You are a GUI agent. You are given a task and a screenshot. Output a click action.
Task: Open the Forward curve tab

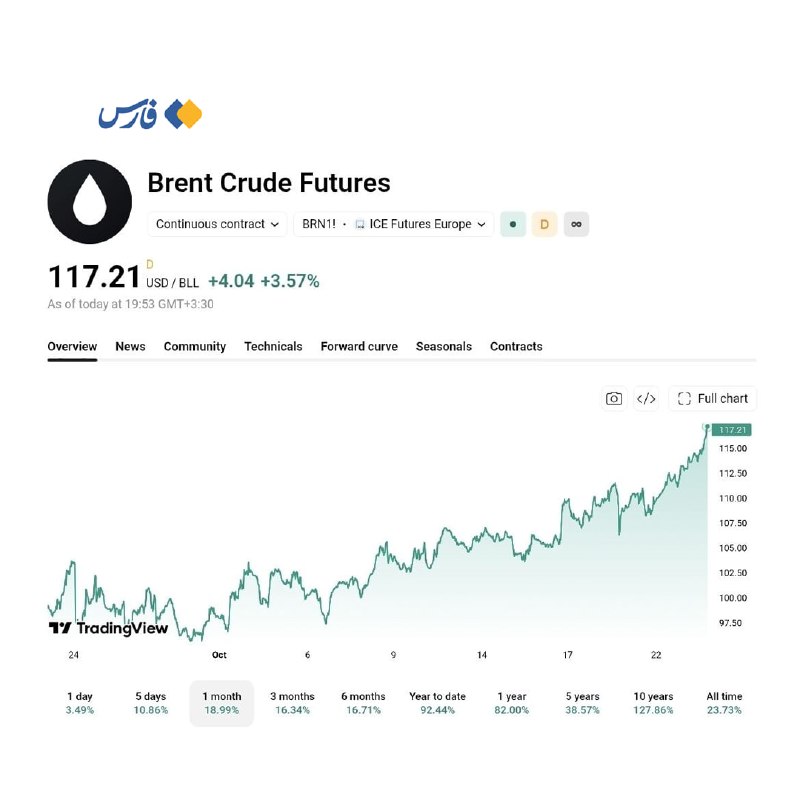coord(359,346)
